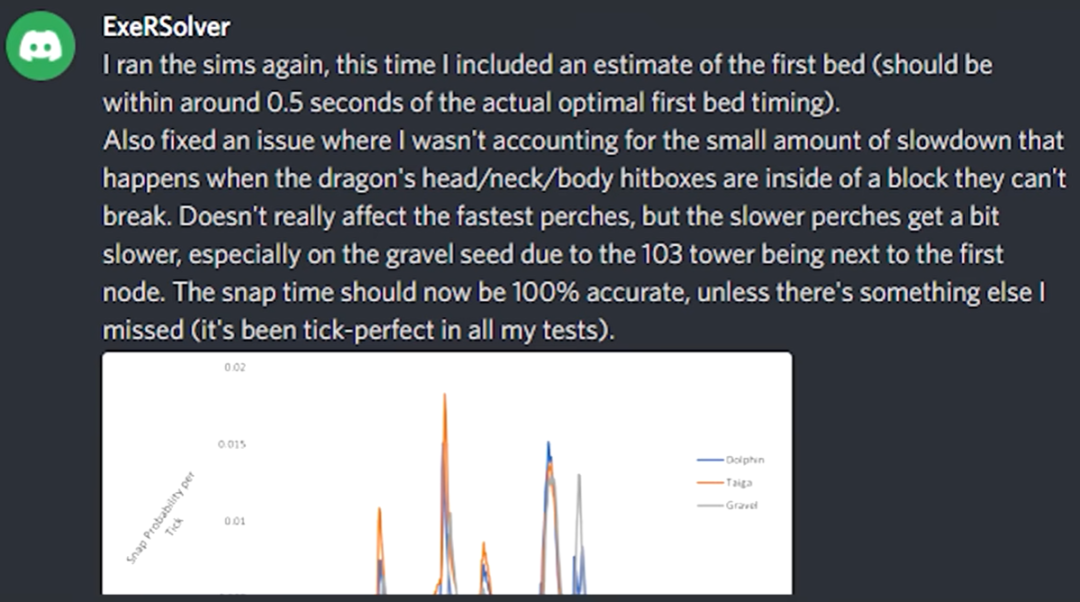Image resolution: width=1080 pixels, height=602 pixels.
Task: Click the Gravel legend label
Action: (x=742, y=505)
